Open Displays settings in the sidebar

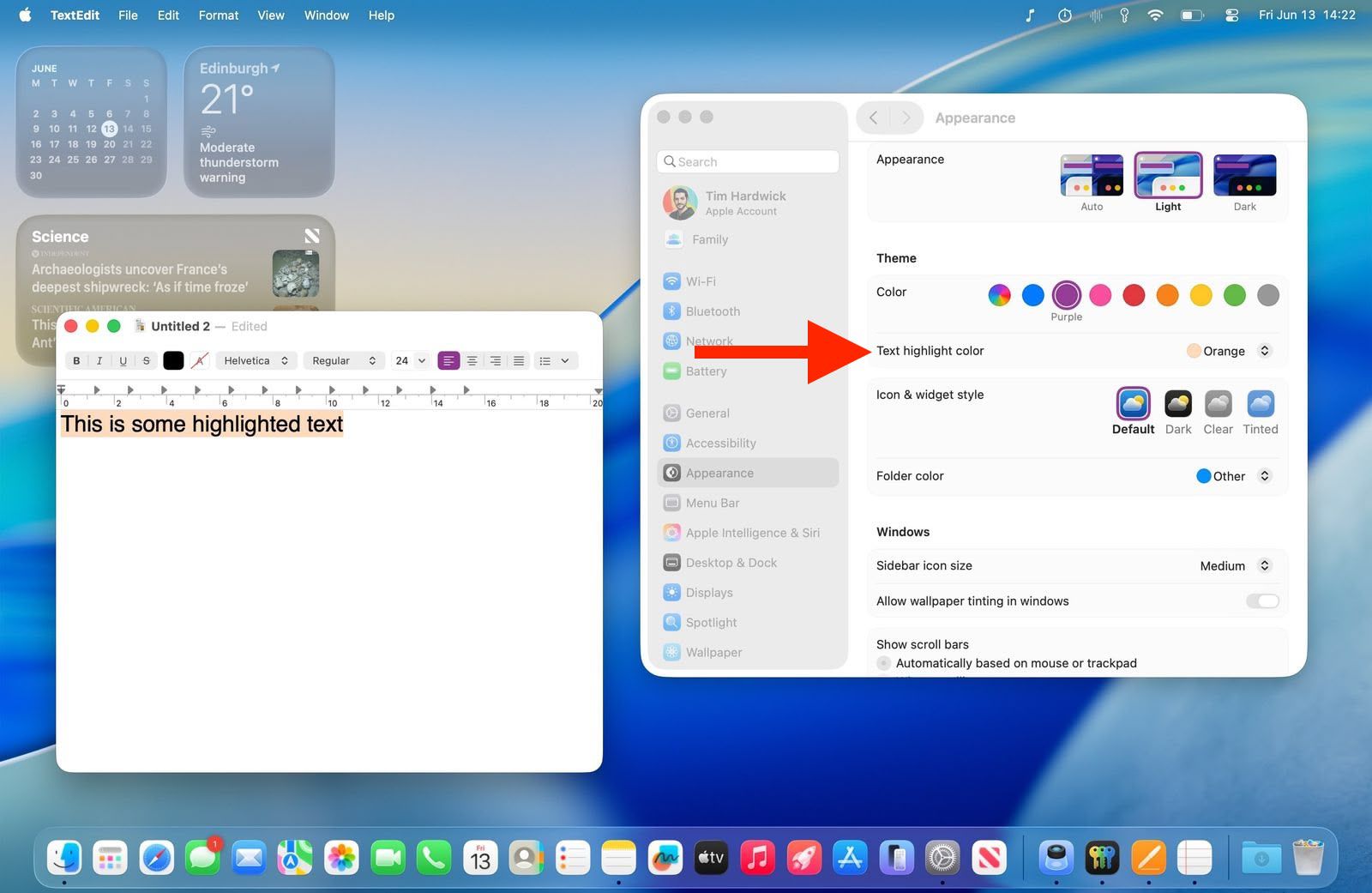click(x=709, y=592)
